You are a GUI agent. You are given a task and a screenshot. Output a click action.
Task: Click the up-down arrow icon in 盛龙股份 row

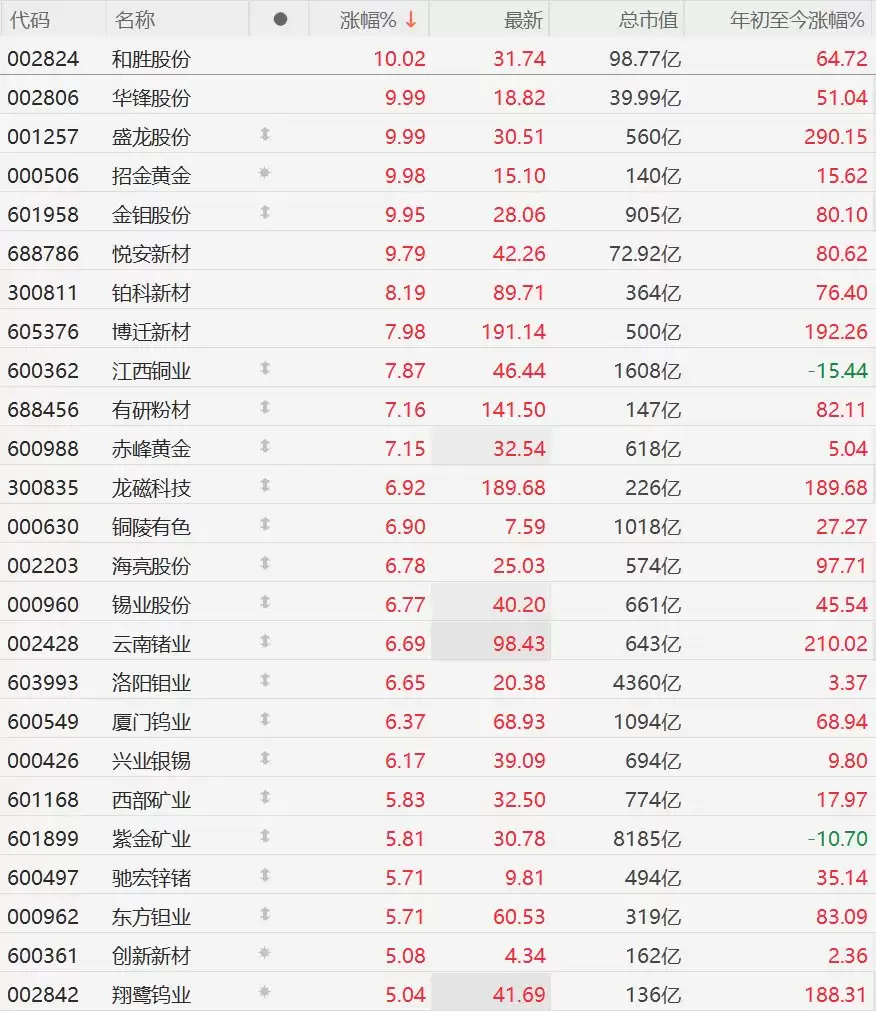264,134
